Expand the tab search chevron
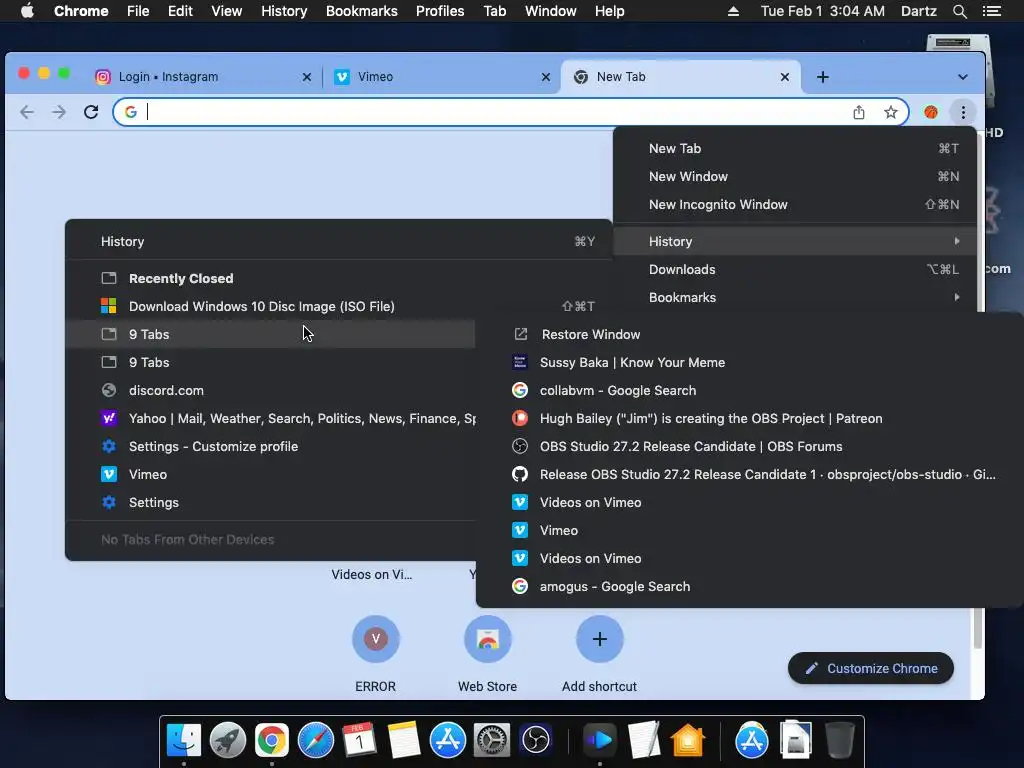Viewport: 1024px width, 768px height. pos(963,77)
